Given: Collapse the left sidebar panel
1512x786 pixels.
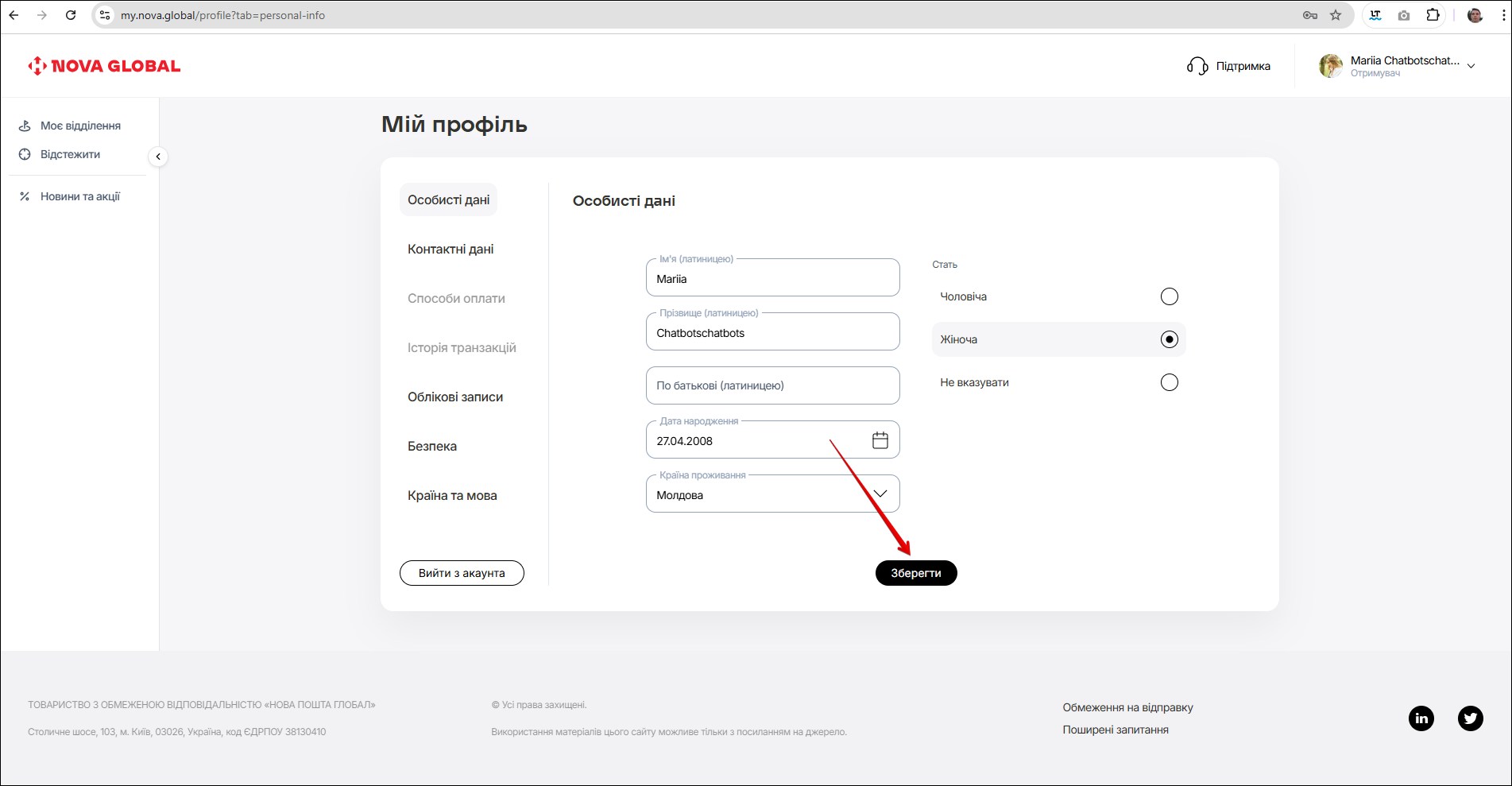Looking at the screenshot, I should click(x=158, y=157).
